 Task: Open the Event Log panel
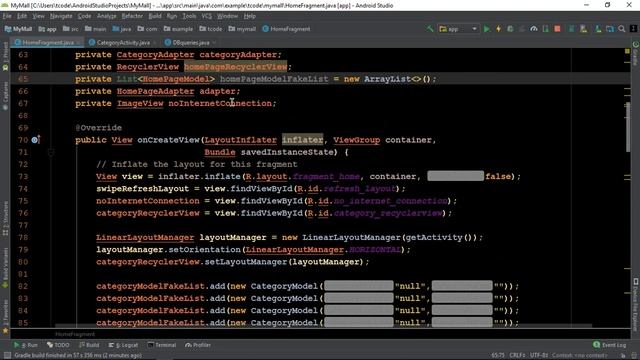609,345
